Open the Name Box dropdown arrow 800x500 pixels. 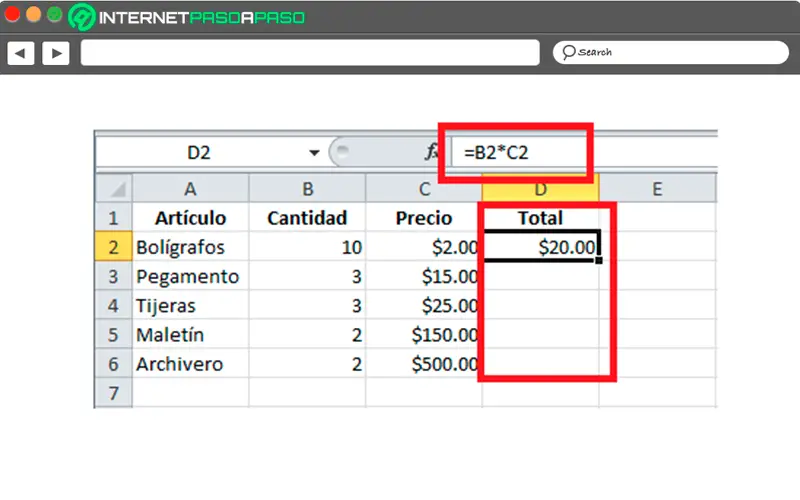point(314,153)
